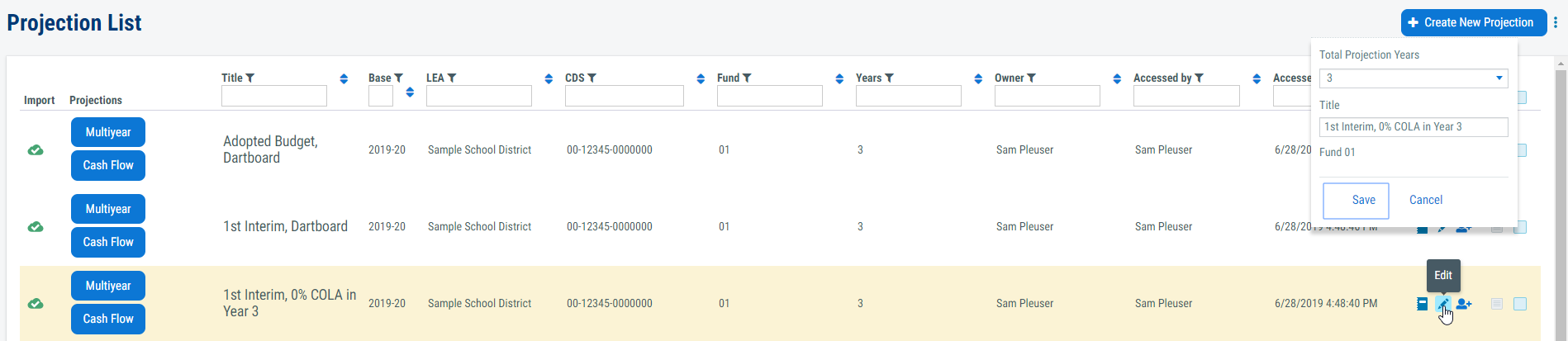This screenshot has height=341, width=1568.
Task: Open Cash Flow for 1st Interim, Dartboard
Action: (x=108, y=242)
